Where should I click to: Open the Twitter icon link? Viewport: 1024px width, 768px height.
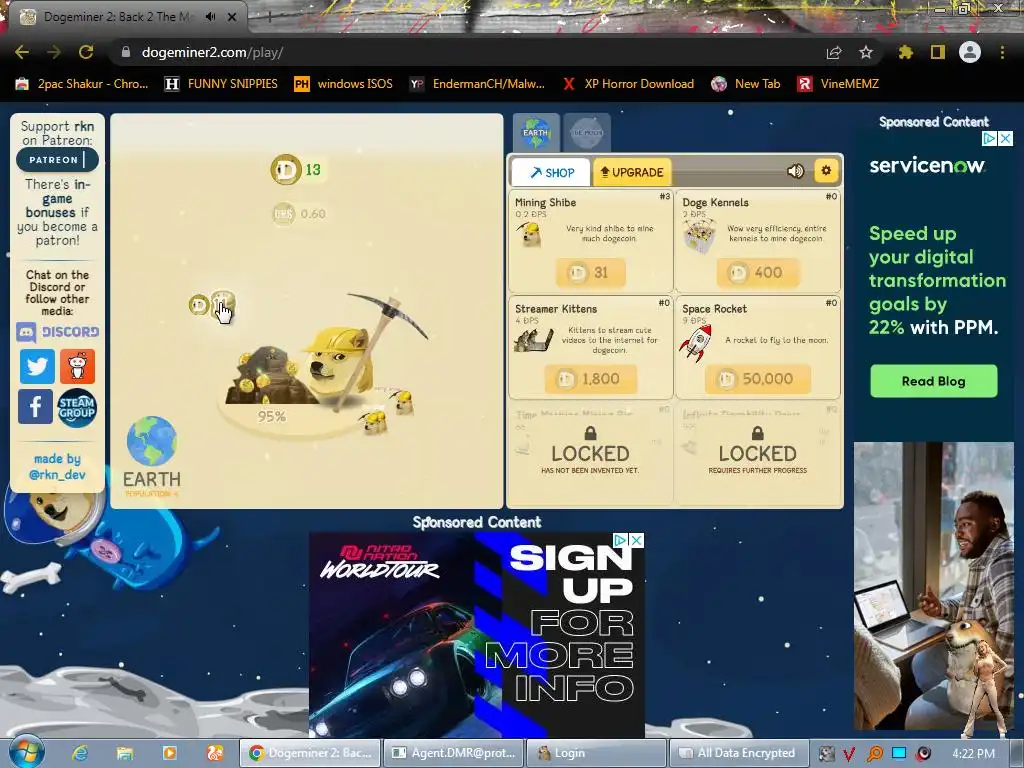[37, 366]
